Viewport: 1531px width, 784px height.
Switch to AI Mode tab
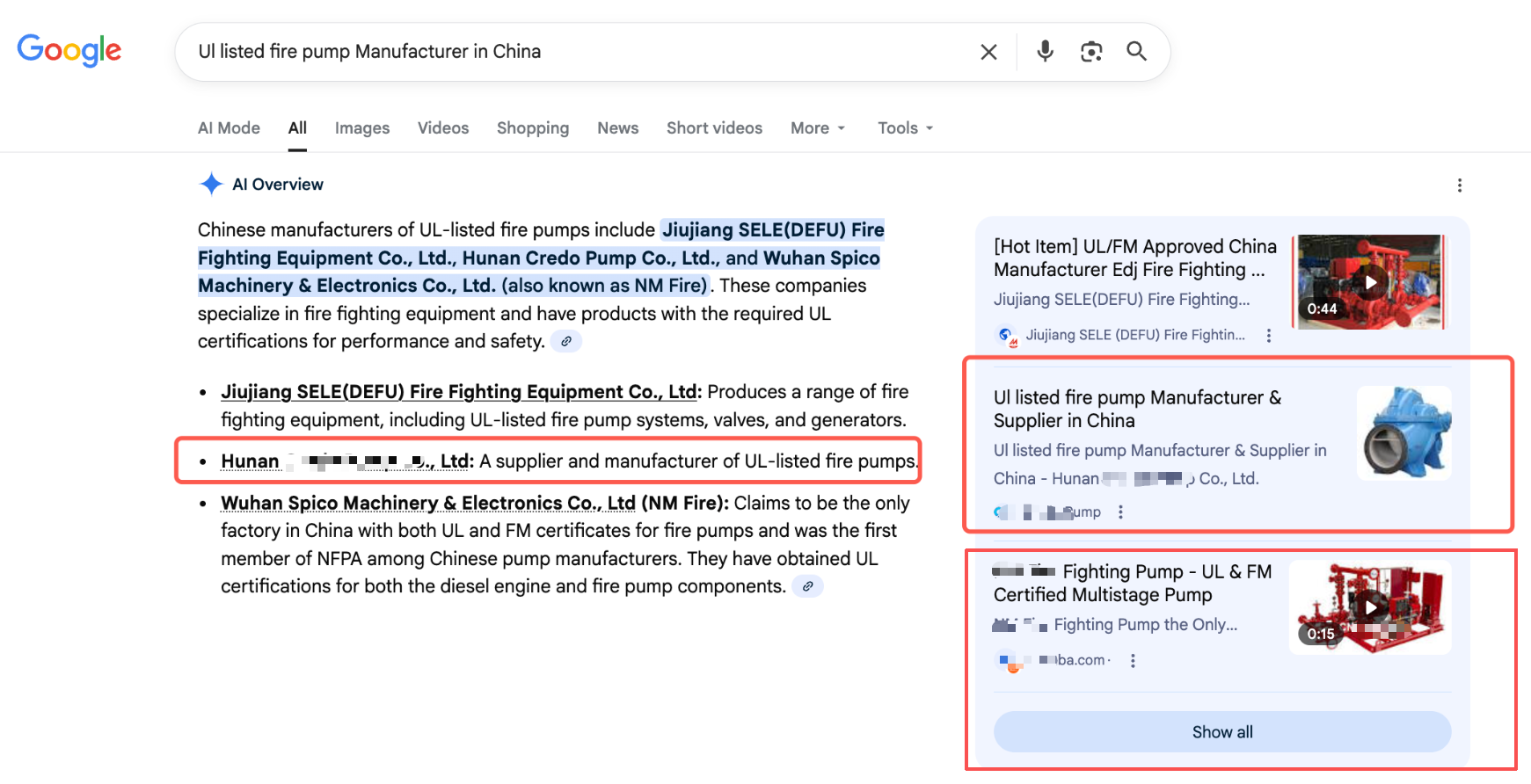pos(229,128)
